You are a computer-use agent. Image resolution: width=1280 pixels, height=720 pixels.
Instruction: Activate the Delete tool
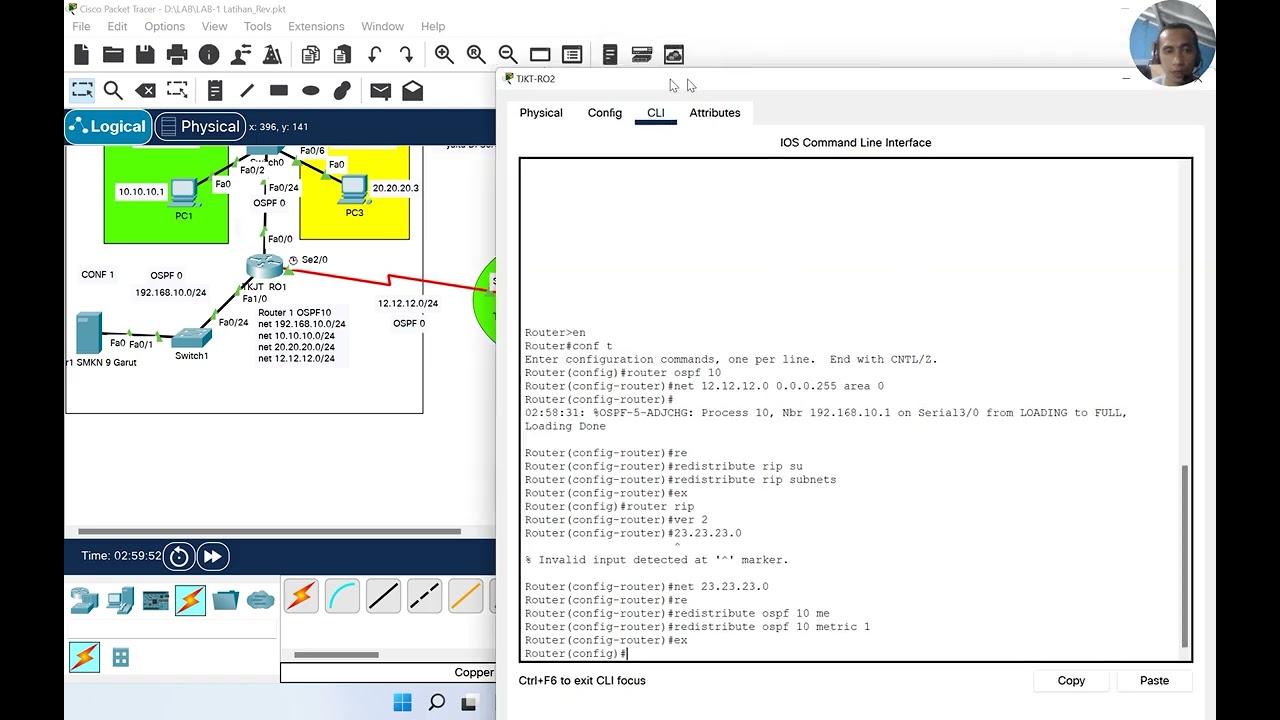tap(145, 91)
